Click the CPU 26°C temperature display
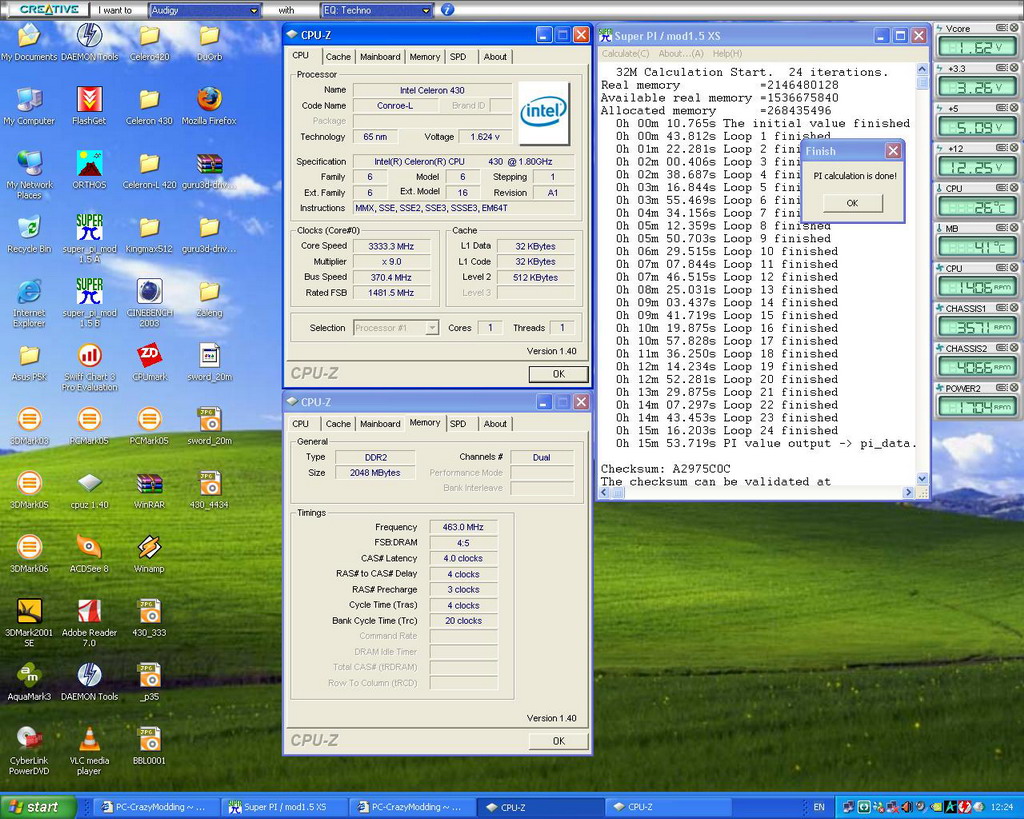 point(977,208)
